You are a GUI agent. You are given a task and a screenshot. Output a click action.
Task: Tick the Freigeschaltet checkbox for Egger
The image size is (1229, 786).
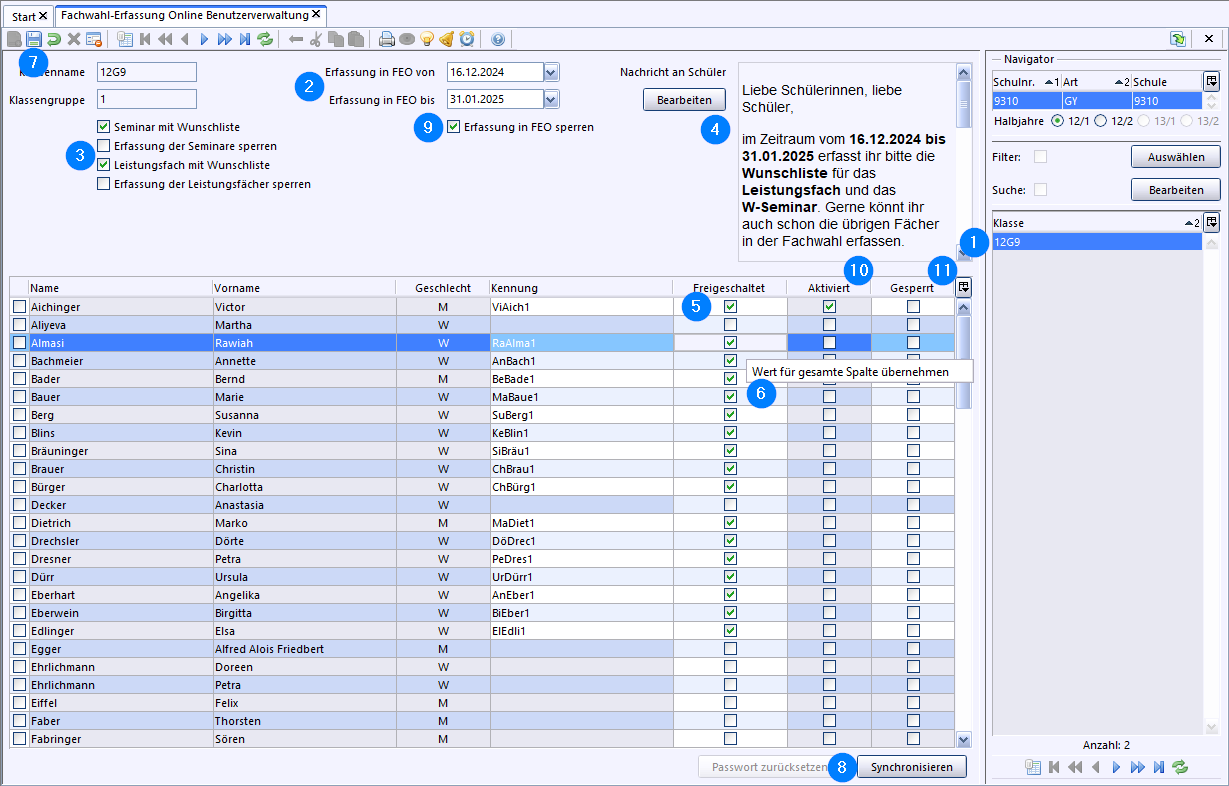point(730,649)
